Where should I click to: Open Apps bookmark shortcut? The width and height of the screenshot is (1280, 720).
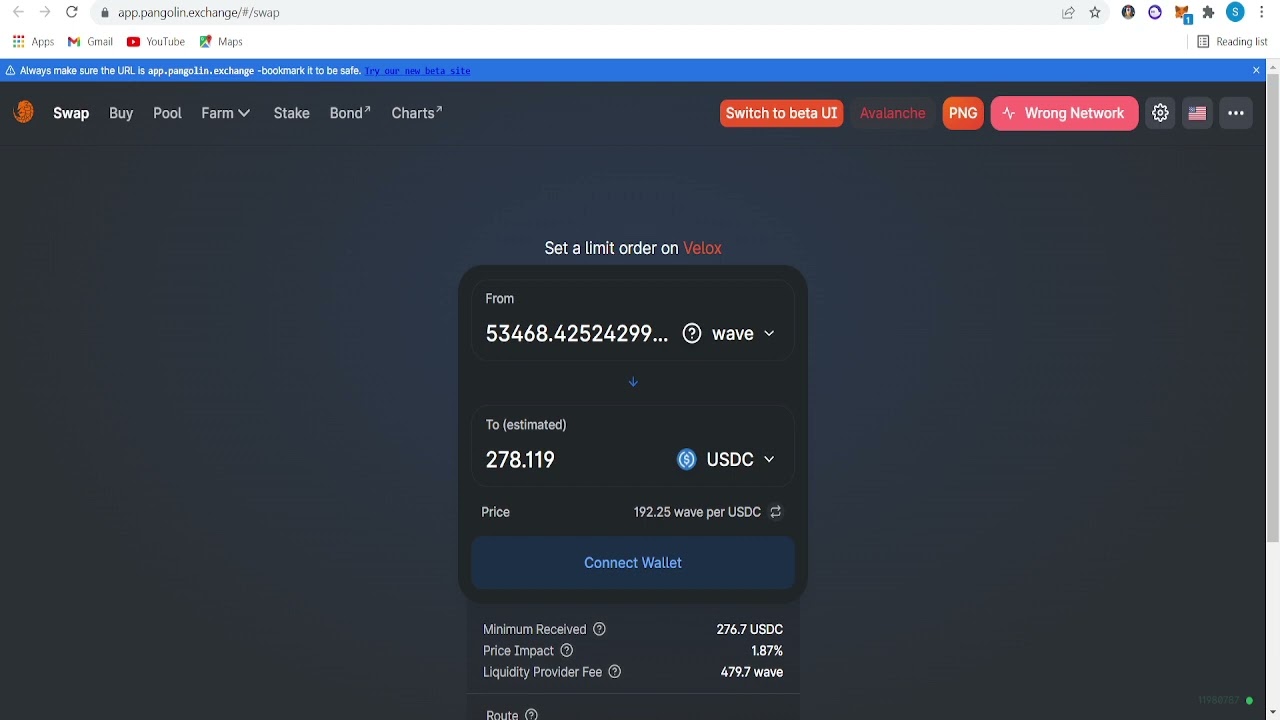33,42
